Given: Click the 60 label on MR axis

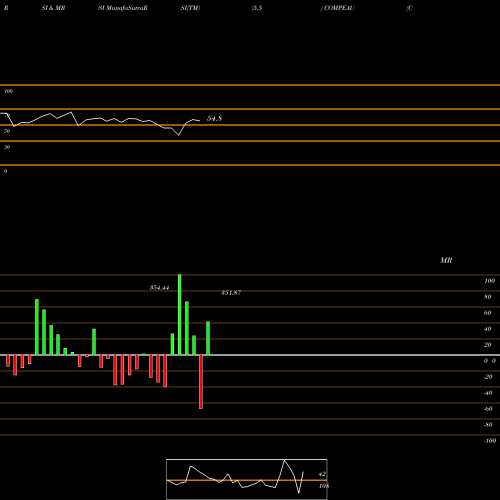Looking at the screenshot, I should (488, 313).
